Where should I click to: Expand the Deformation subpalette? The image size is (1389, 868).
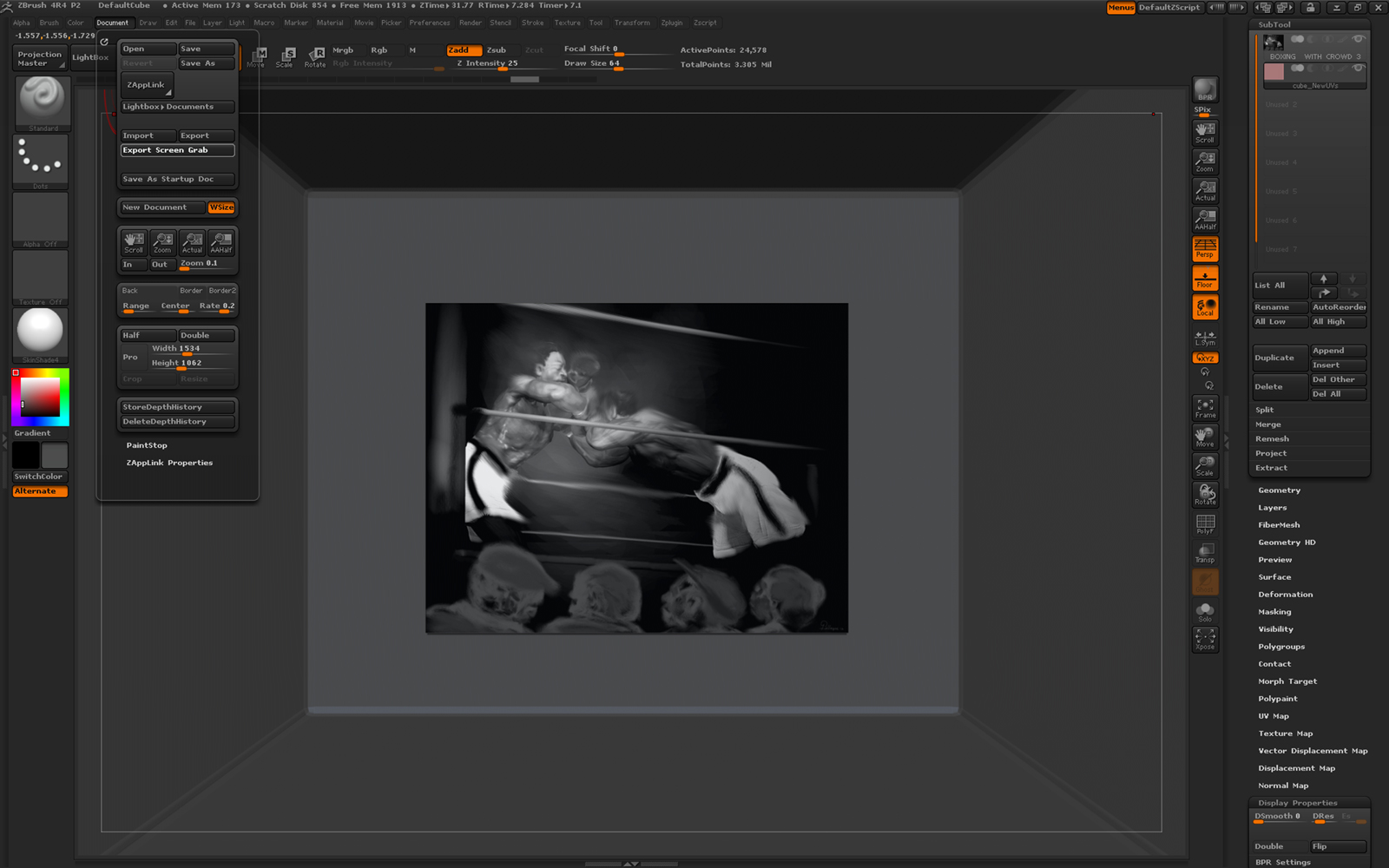point(1285,595)
